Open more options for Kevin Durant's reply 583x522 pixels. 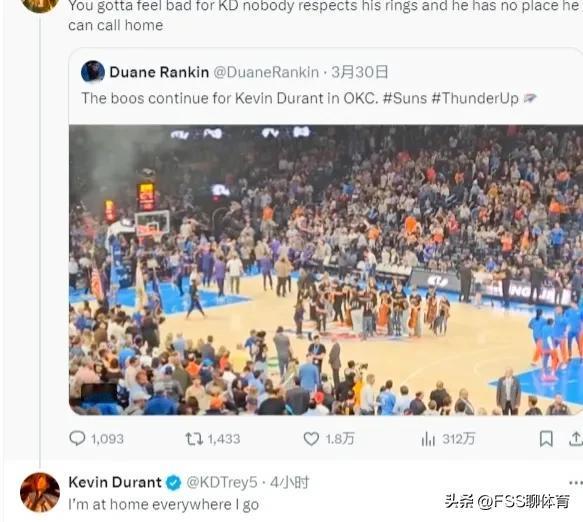click(576, 483)
